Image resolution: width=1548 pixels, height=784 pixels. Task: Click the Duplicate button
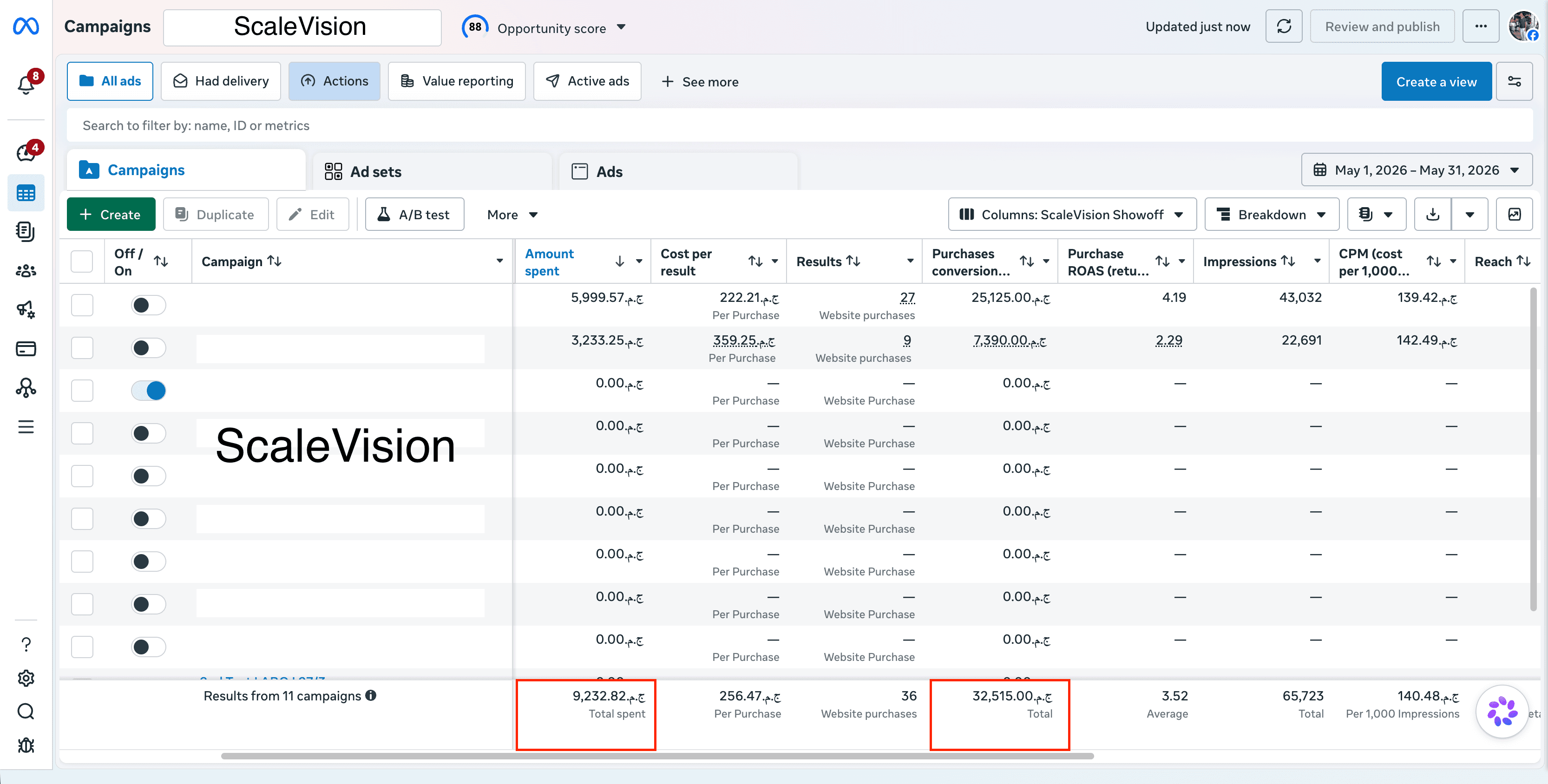216,215
